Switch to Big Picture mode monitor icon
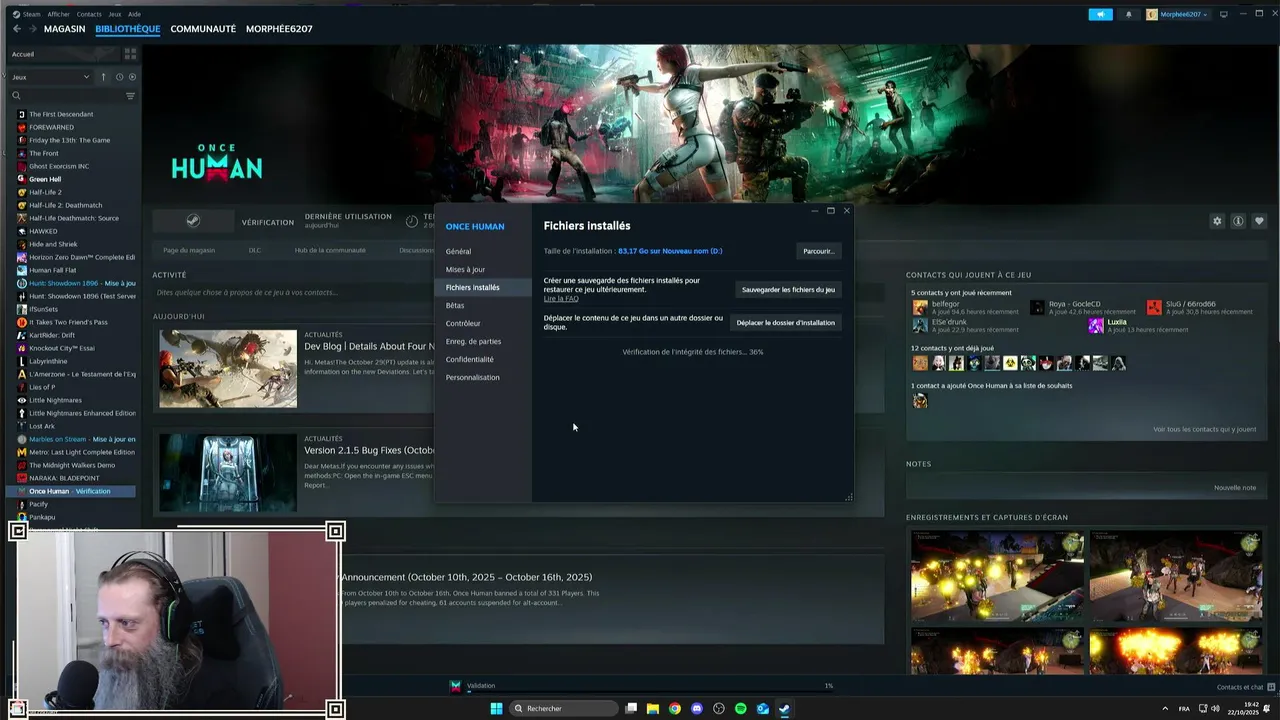The width and height of the screenshot is (1280, 720). [x=1223, y=14]
